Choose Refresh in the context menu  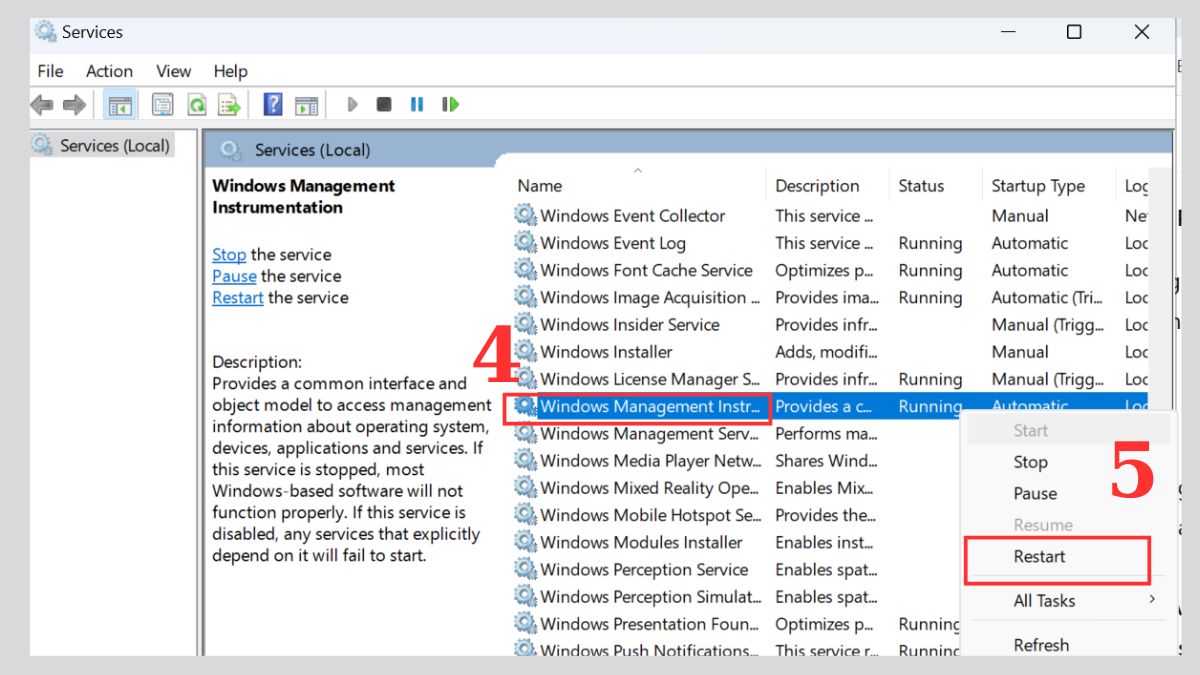click(x=1041, y=645)
